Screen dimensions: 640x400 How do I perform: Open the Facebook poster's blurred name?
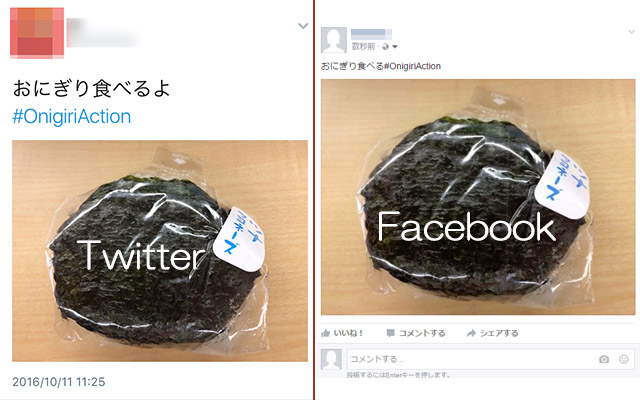point(371,34)
